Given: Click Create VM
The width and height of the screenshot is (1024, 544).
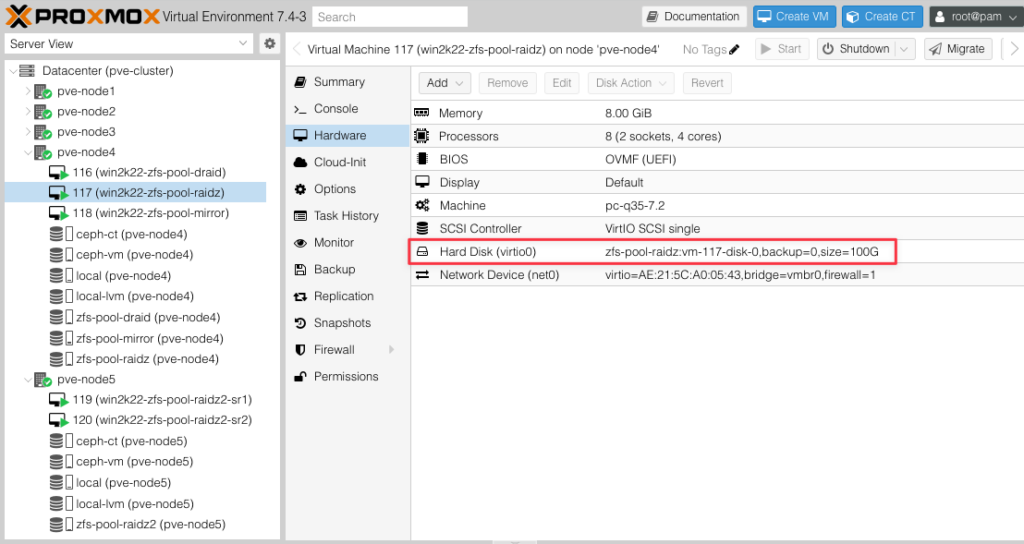Looking at the screenshot, I should click(x=794, y=16).
